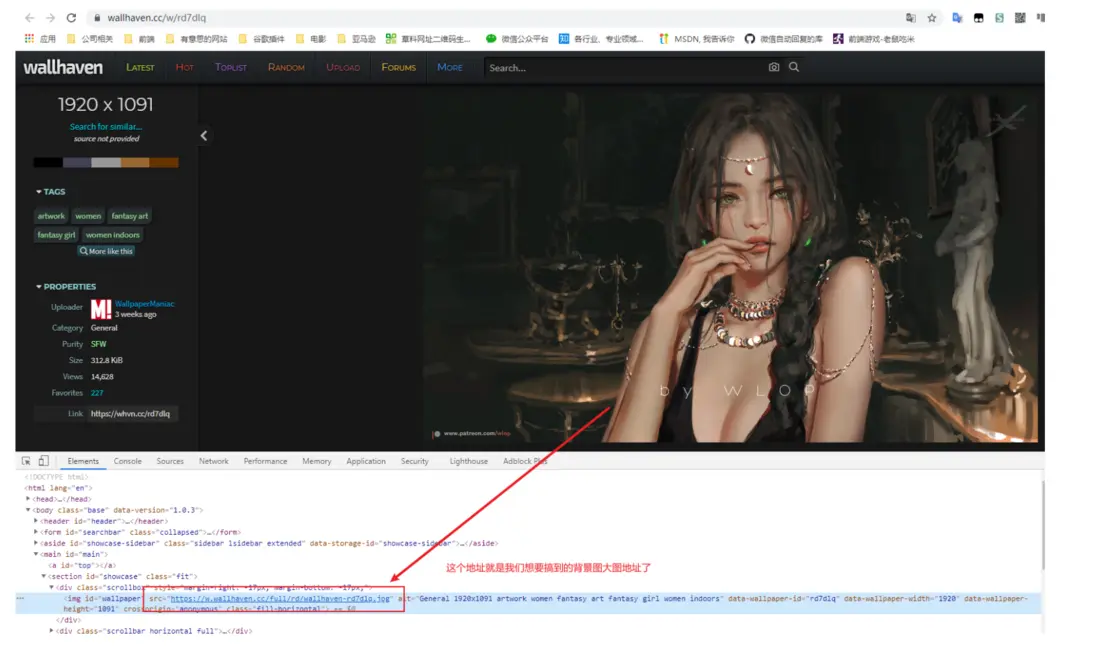Screen dimensions: 1098x647
Task: Click the translate page icon in address bar
Action: coord(910,18)
